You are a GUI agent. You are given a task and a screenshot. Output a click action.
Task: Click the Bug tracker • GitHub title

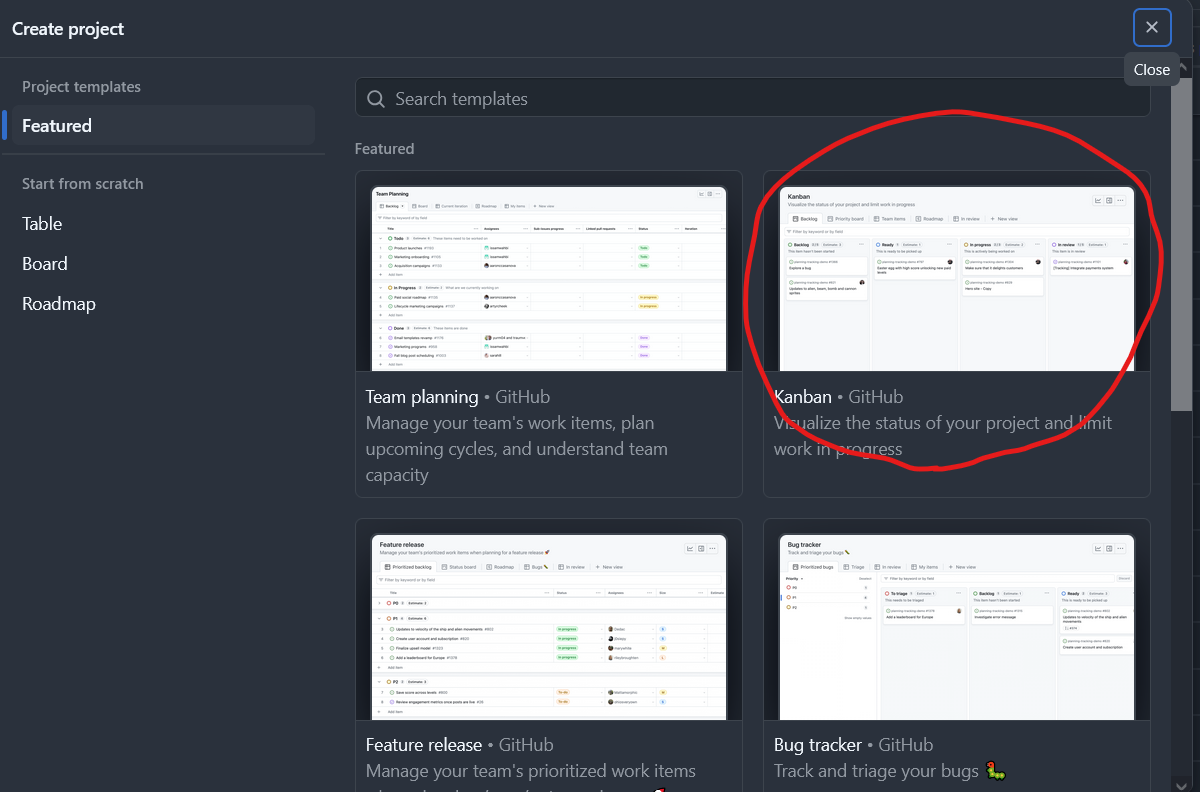pos(853,745)
